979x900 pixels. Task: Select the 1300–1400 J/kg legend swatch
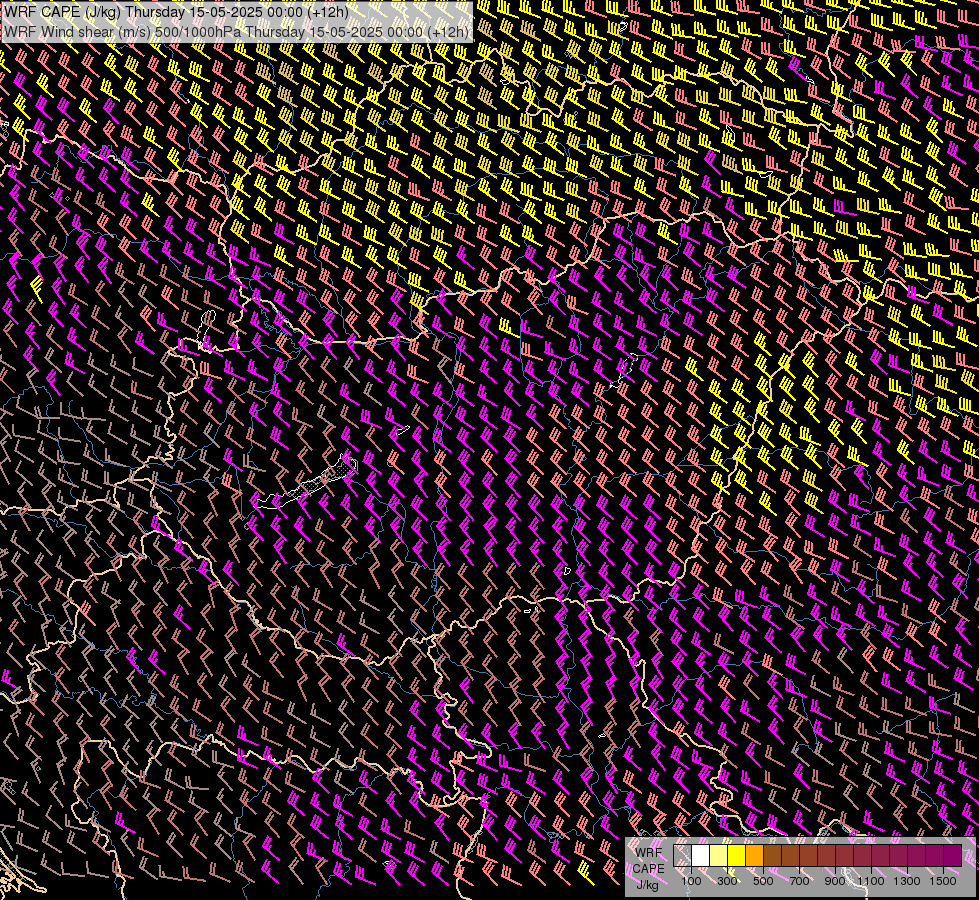917,856
